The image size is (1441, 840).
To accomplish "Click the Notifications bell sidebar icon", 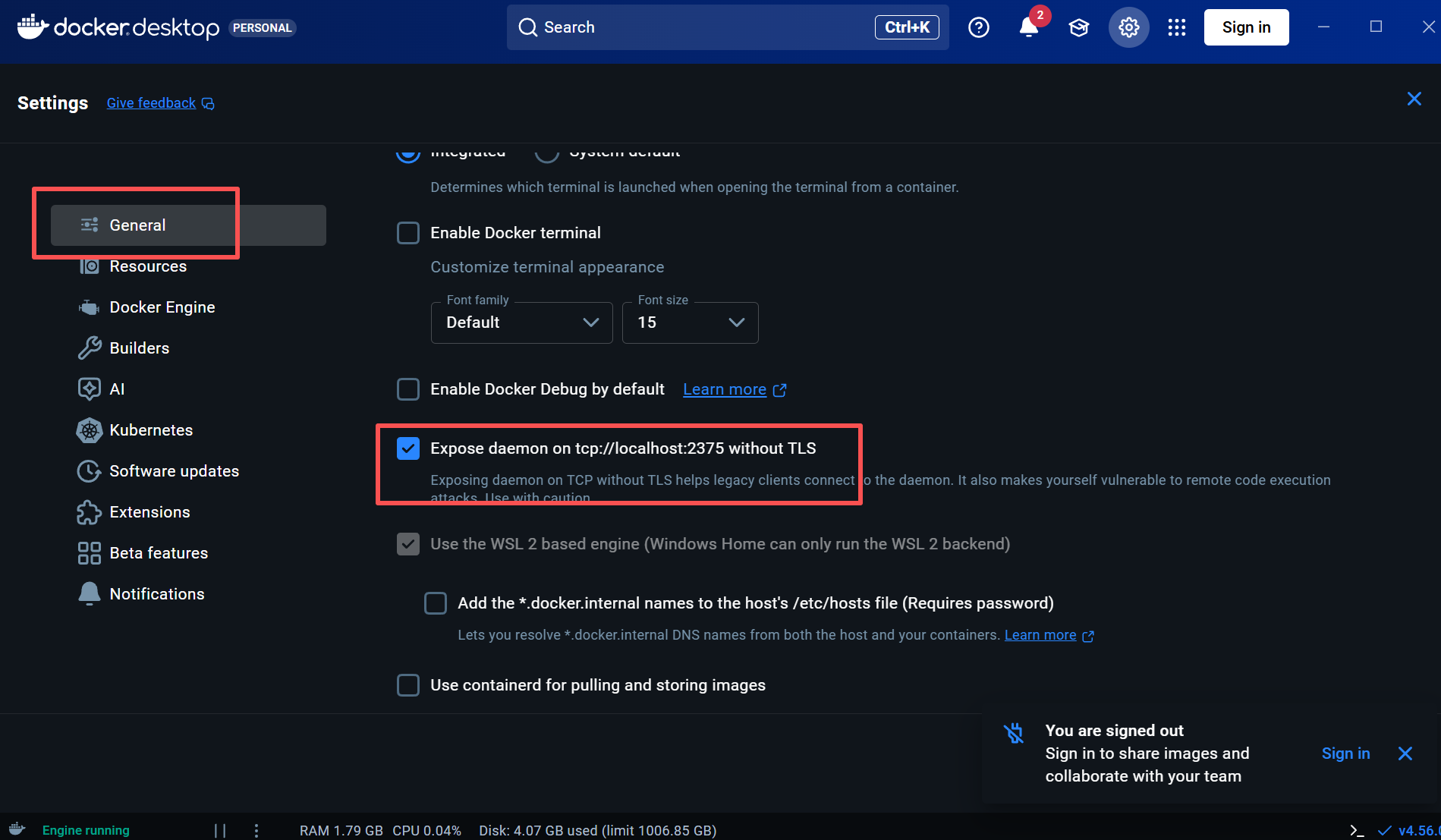I will pyautogui.click(x=90, y=593).
